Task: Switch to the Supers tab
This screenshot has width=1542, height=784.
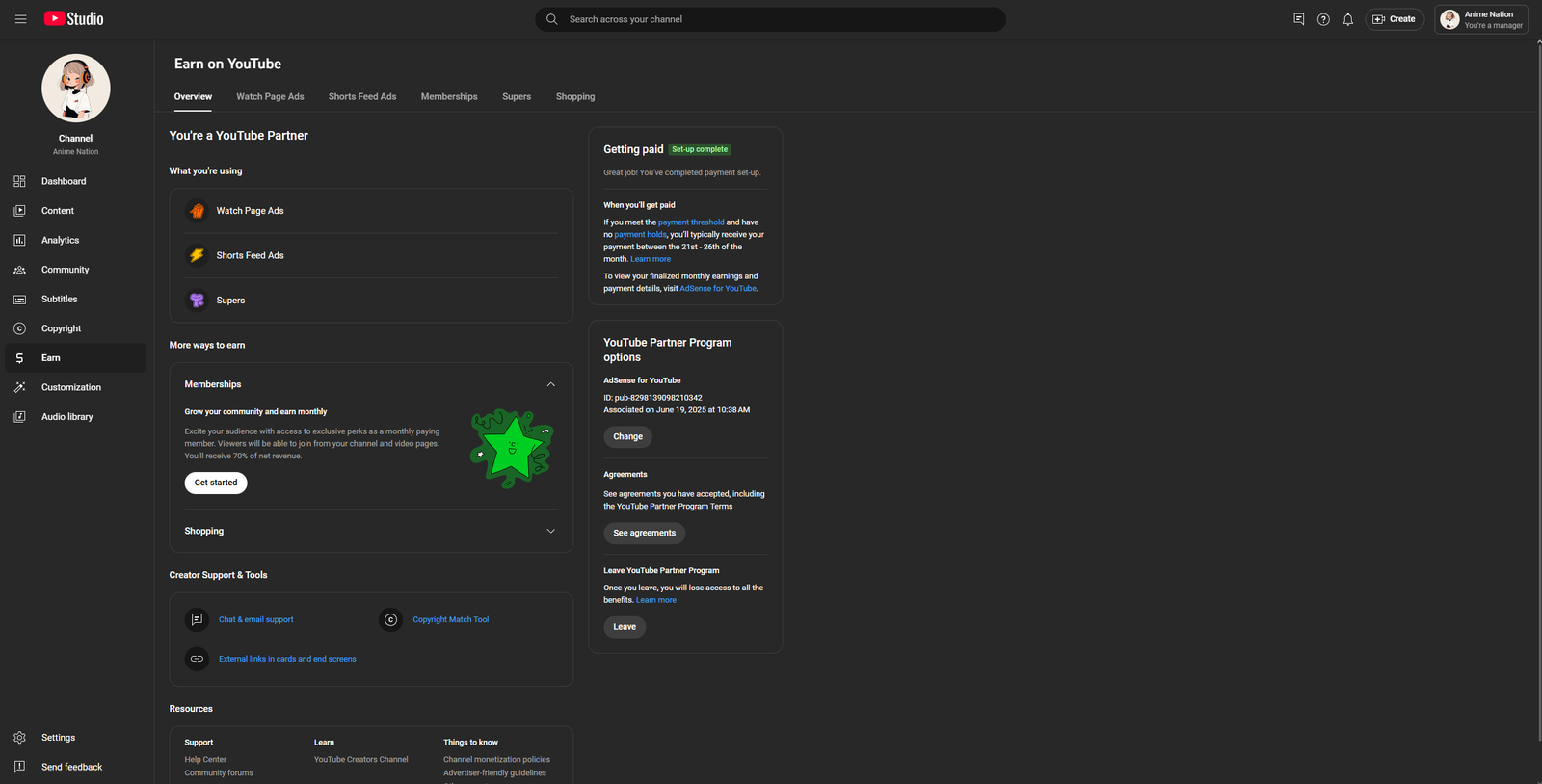Action: [517, 96]
